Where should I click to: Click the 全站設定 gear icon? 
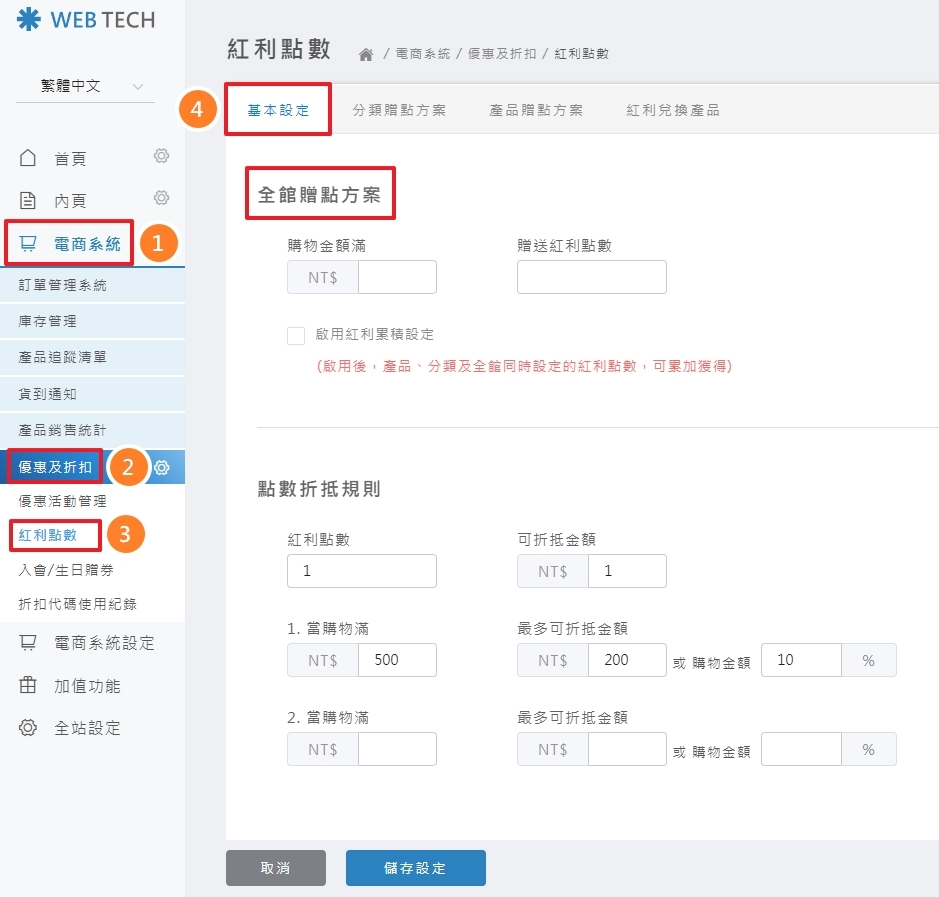pos(30,728)
